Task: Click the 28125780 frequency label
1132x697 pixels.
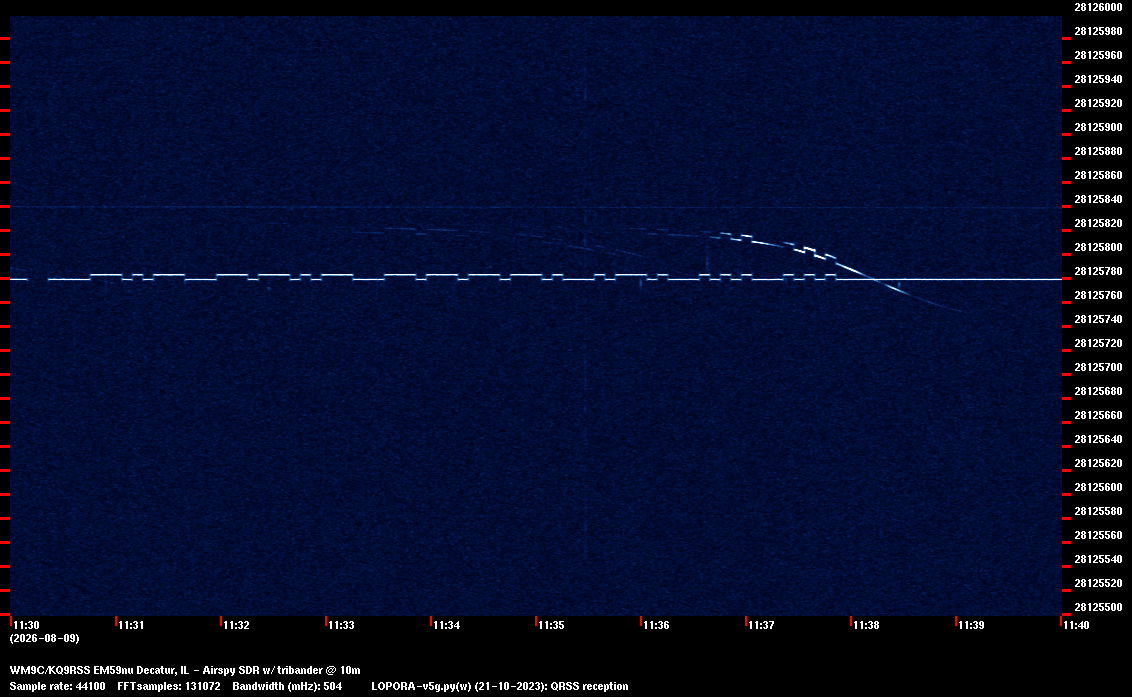Action: (1098, 271)
